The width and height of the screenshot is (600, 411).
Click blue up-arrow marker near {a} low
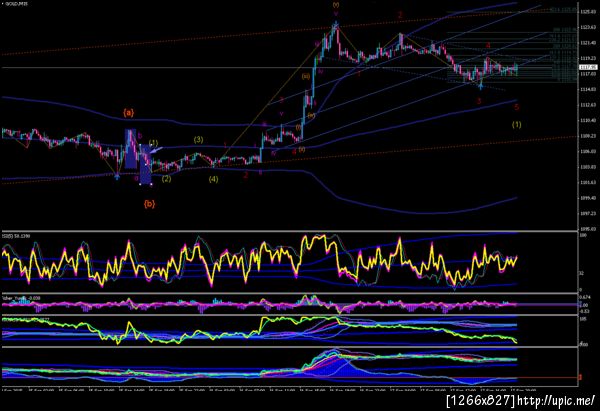[117, 176]
